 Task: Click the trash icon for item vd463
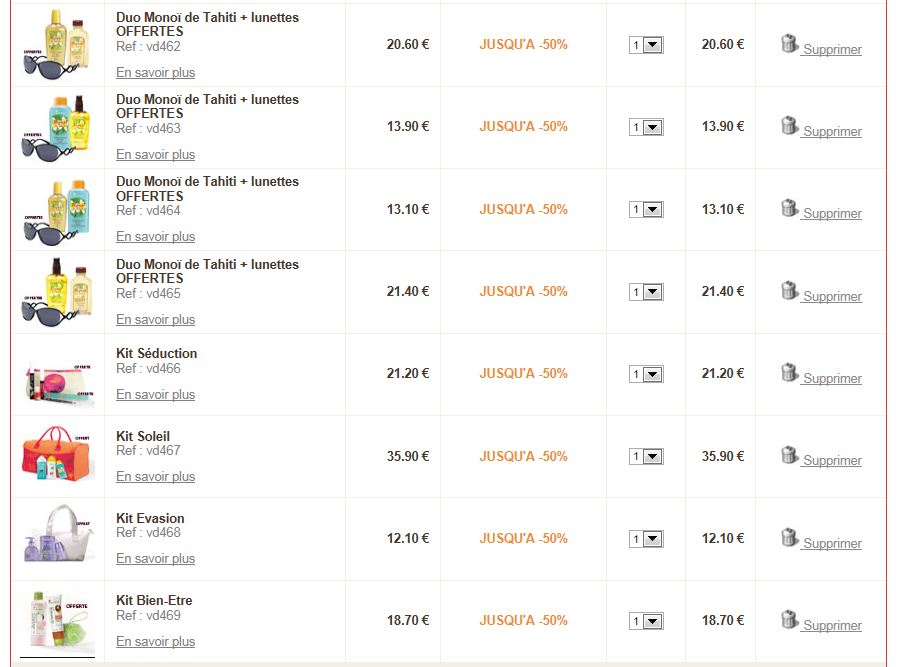click(789, 126)
